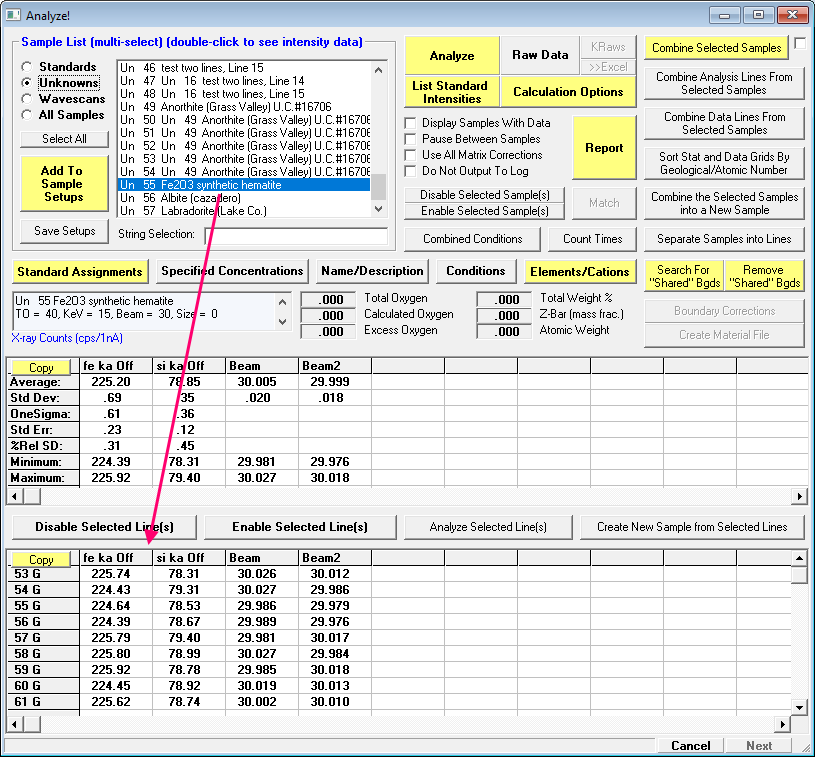Open Standard Assignments dialog
Image resolution: width=815 pixels, height=757 pixels.
[x=80, y=271]
